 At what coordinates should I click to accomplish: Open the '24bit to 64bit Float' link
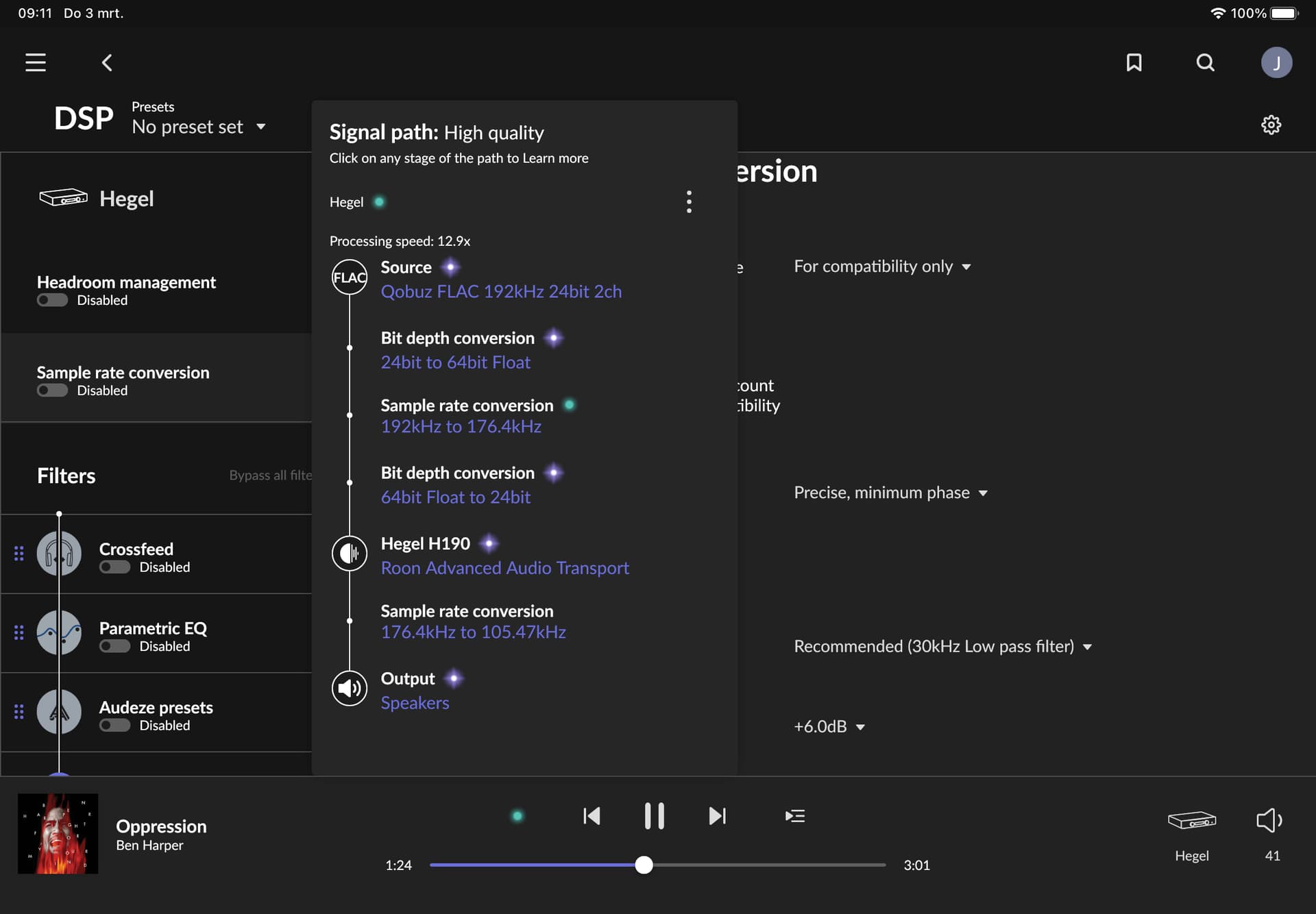click(x=456, y=362)
